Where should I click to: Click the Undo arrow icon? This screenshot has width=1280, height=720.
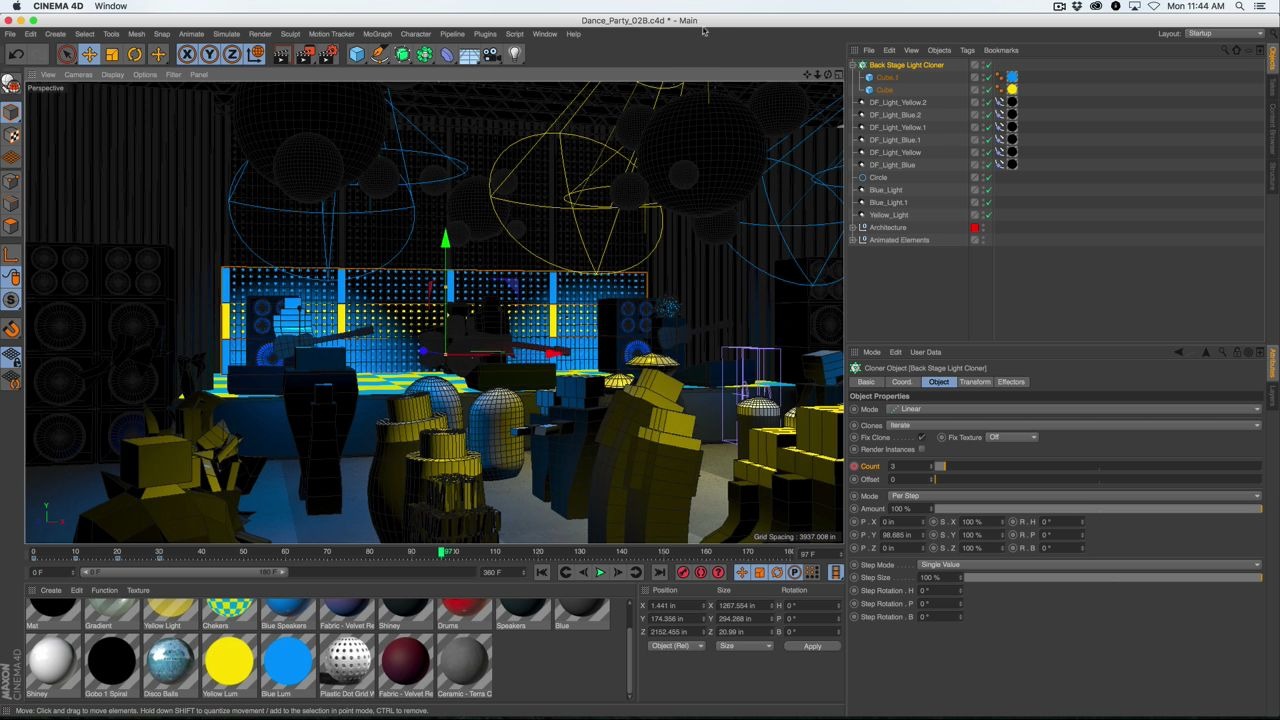click(16, 54)
